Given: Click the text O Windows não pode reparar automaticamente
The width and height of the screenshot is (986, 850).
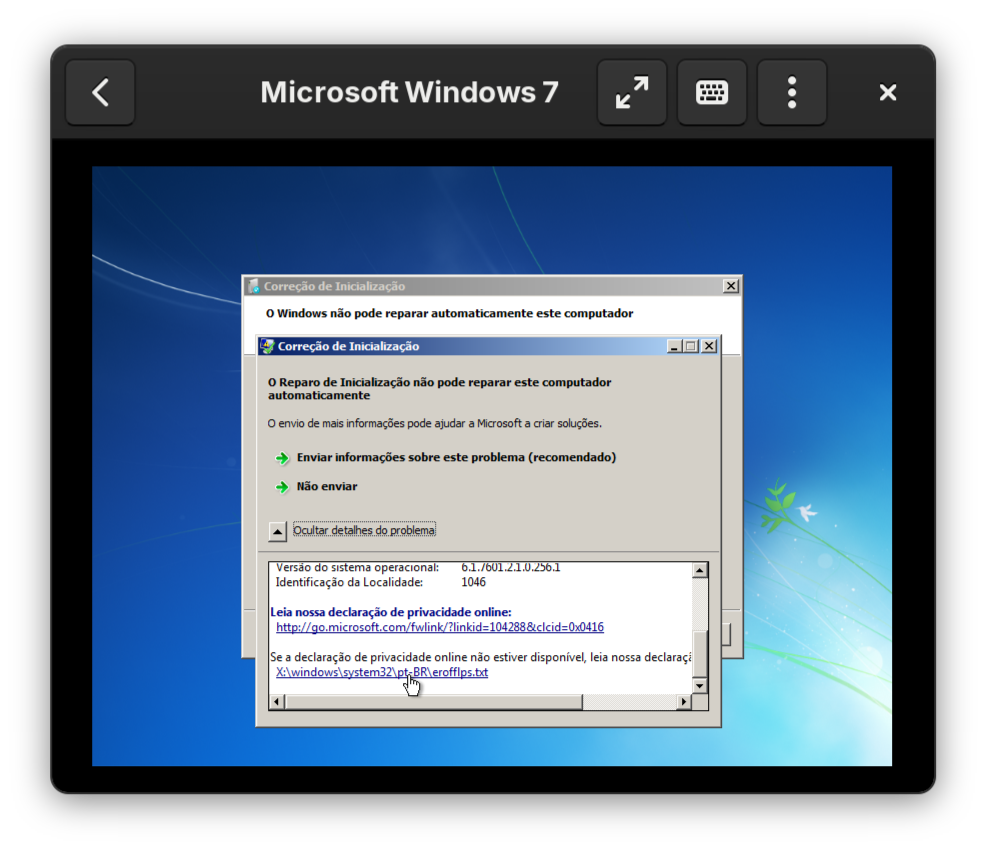Looking at the screenshot, I should coord(449,313).
